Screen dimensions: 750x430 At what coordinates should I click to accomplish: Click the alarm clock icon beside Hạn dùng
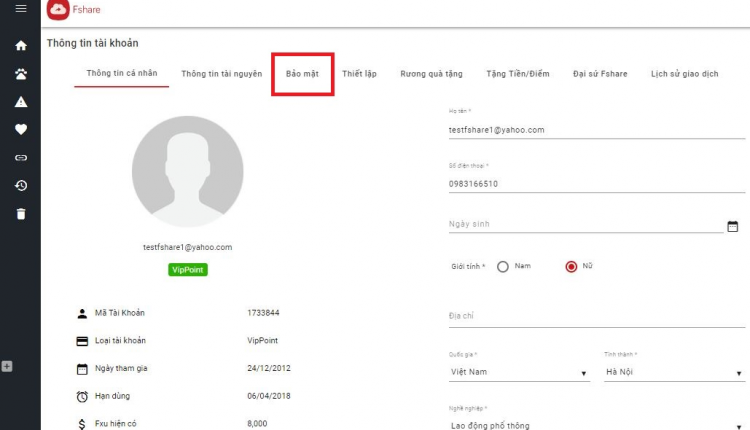pos(82,397)
